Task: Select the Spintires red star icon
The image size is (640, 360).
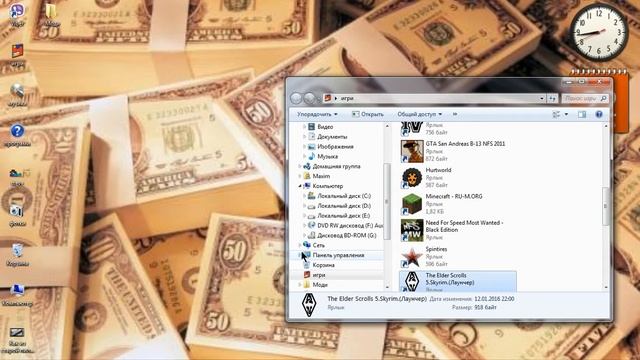Action: point(412,257)
